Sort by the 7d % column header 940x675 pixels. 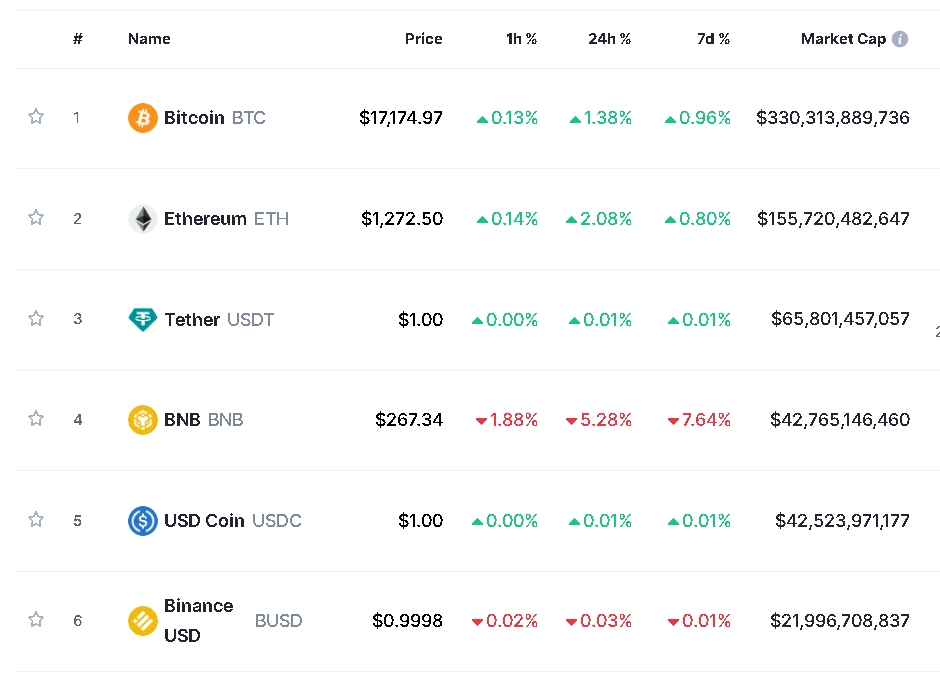713,39
